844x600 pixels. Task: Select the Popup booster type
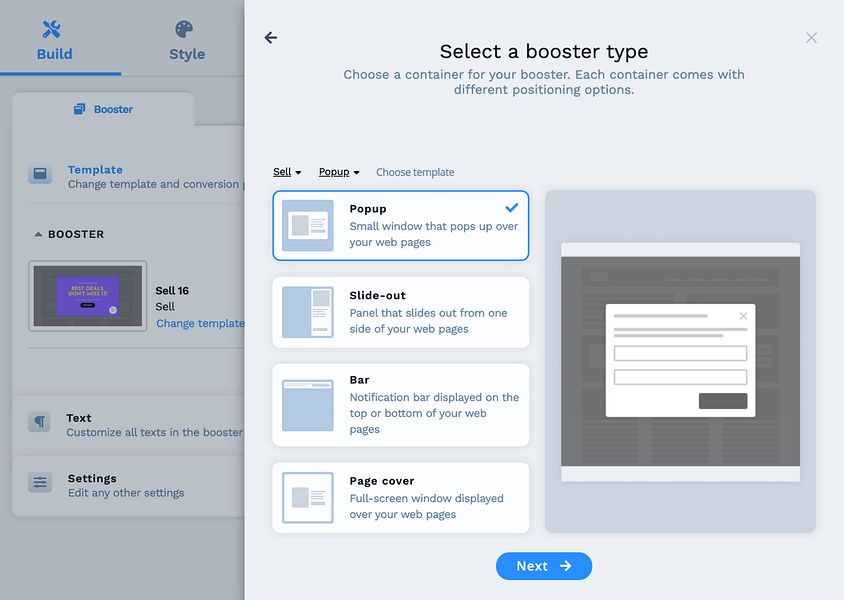(x=400, y=225)
